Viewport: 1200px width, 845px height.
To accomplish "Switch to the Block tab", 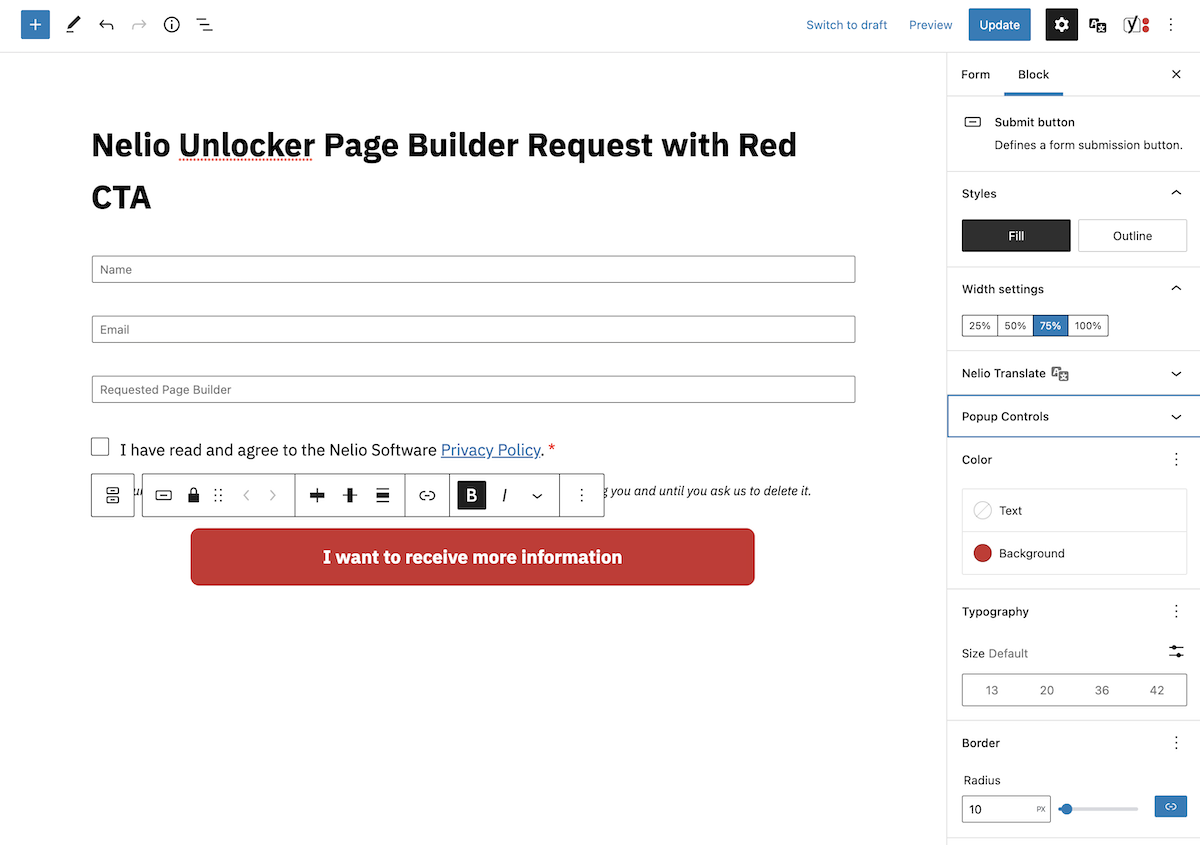I will [x=1033, y=74].
